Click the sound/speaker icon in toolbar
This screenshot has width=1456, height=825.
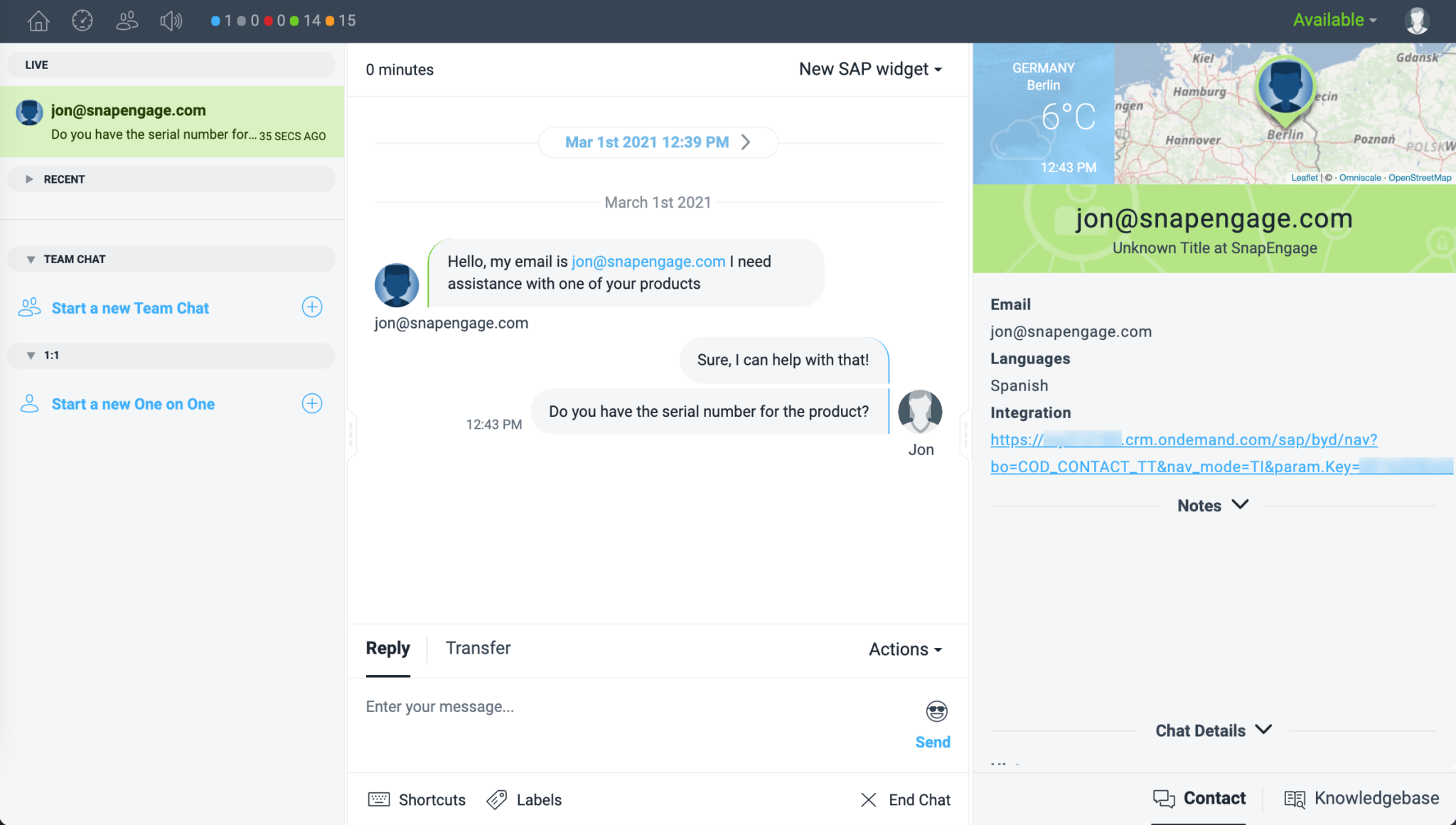(x=172, y=20)
